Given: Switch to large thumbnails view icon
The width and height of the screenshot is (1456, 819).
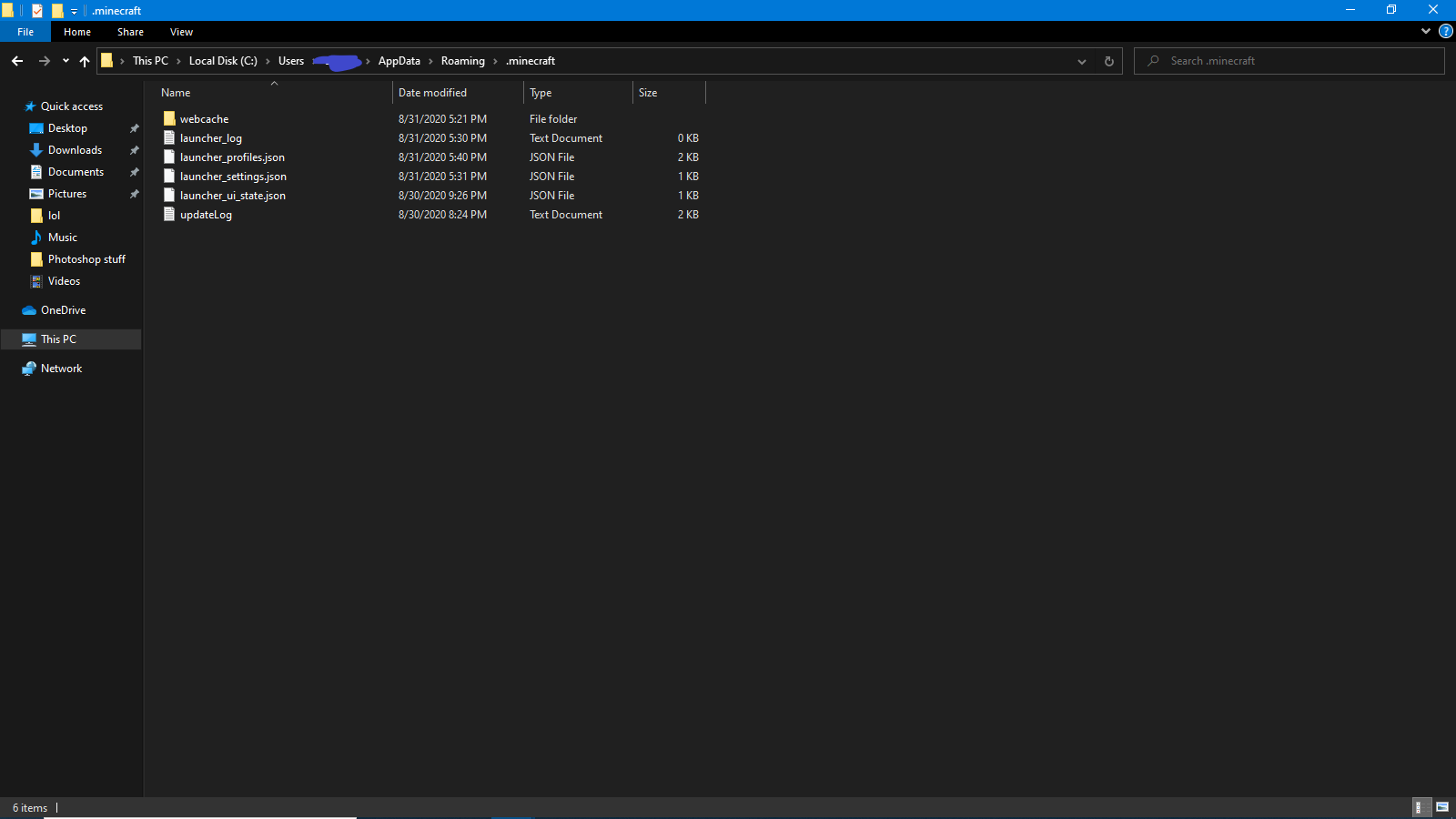Looking at the screenshot, I should pyautogui.click(x=1442, y=807).
